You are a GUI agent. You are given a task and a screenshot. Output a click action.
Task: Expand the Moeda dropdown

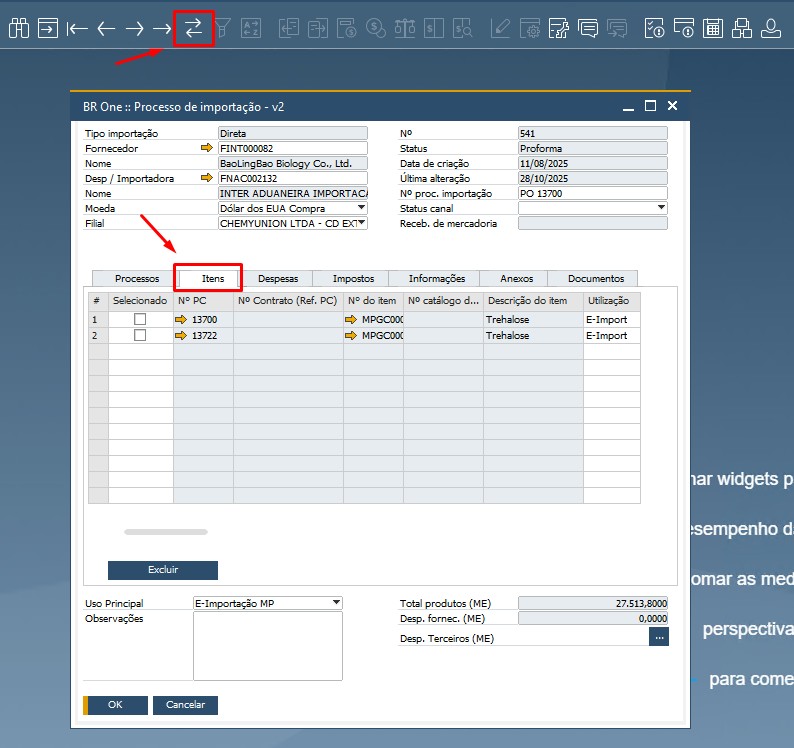tap(361, 208)
